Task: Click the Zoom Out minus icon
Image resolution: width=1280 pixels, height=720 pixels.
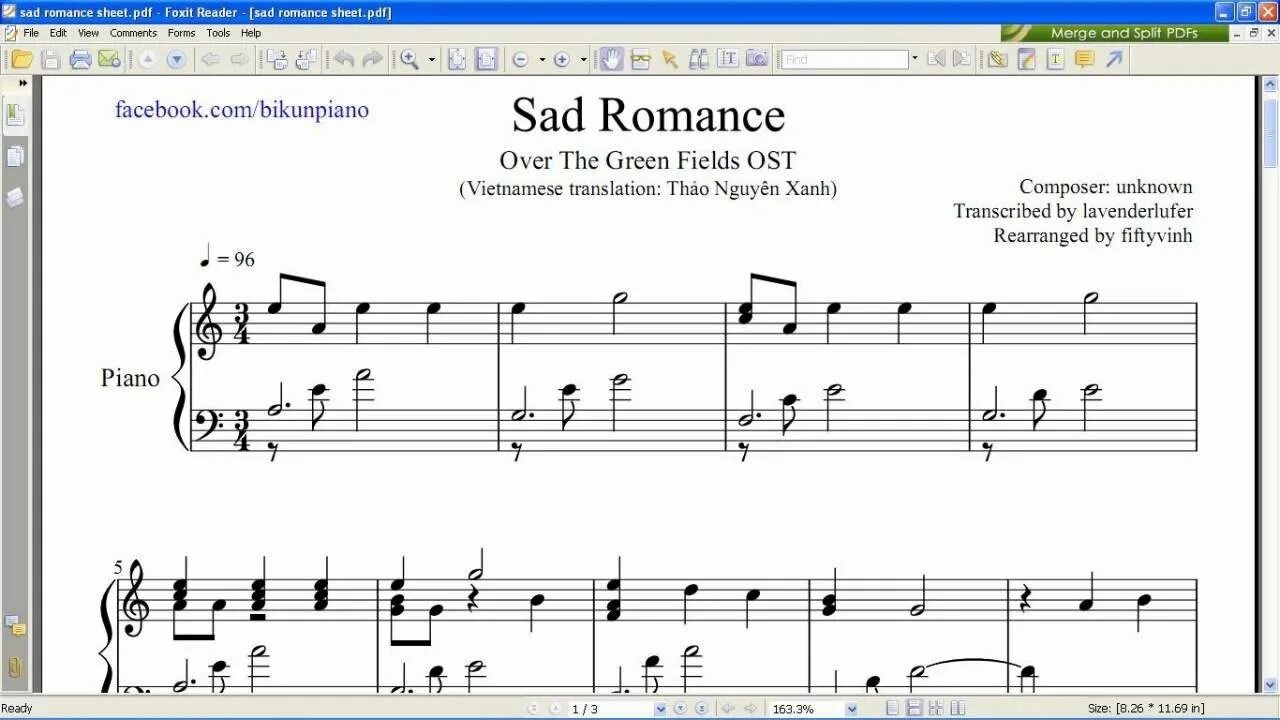Action: [520, 59]
